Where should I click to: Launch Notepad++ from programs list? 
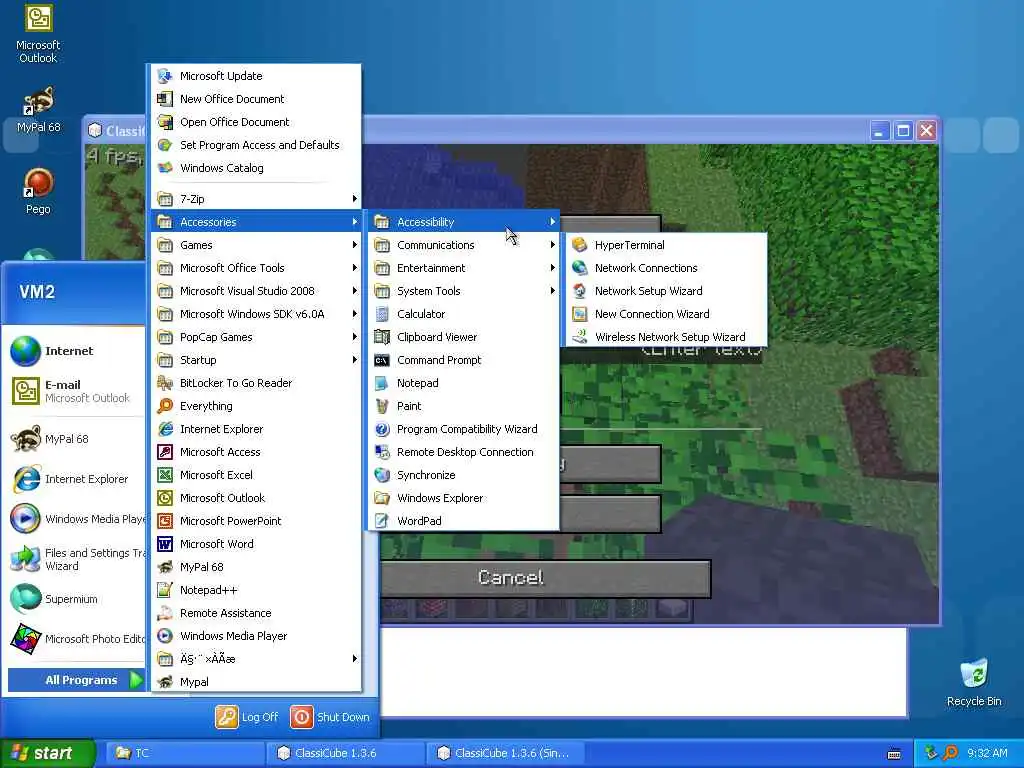point(256,590)
